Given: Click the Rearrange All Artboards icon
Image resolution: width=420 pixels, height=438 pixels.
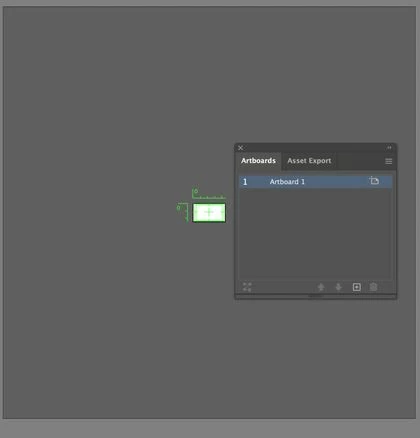Looking at the screenshot, I should [x=247, y=287].
